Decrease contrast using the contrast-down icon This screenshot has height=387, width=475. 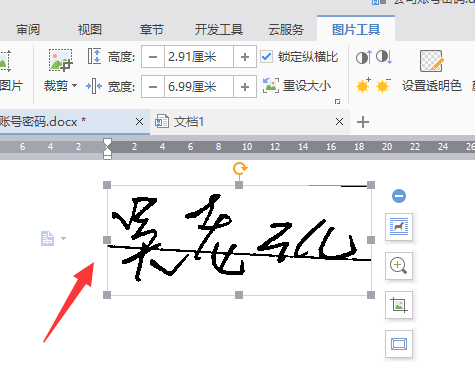point(384,57)
